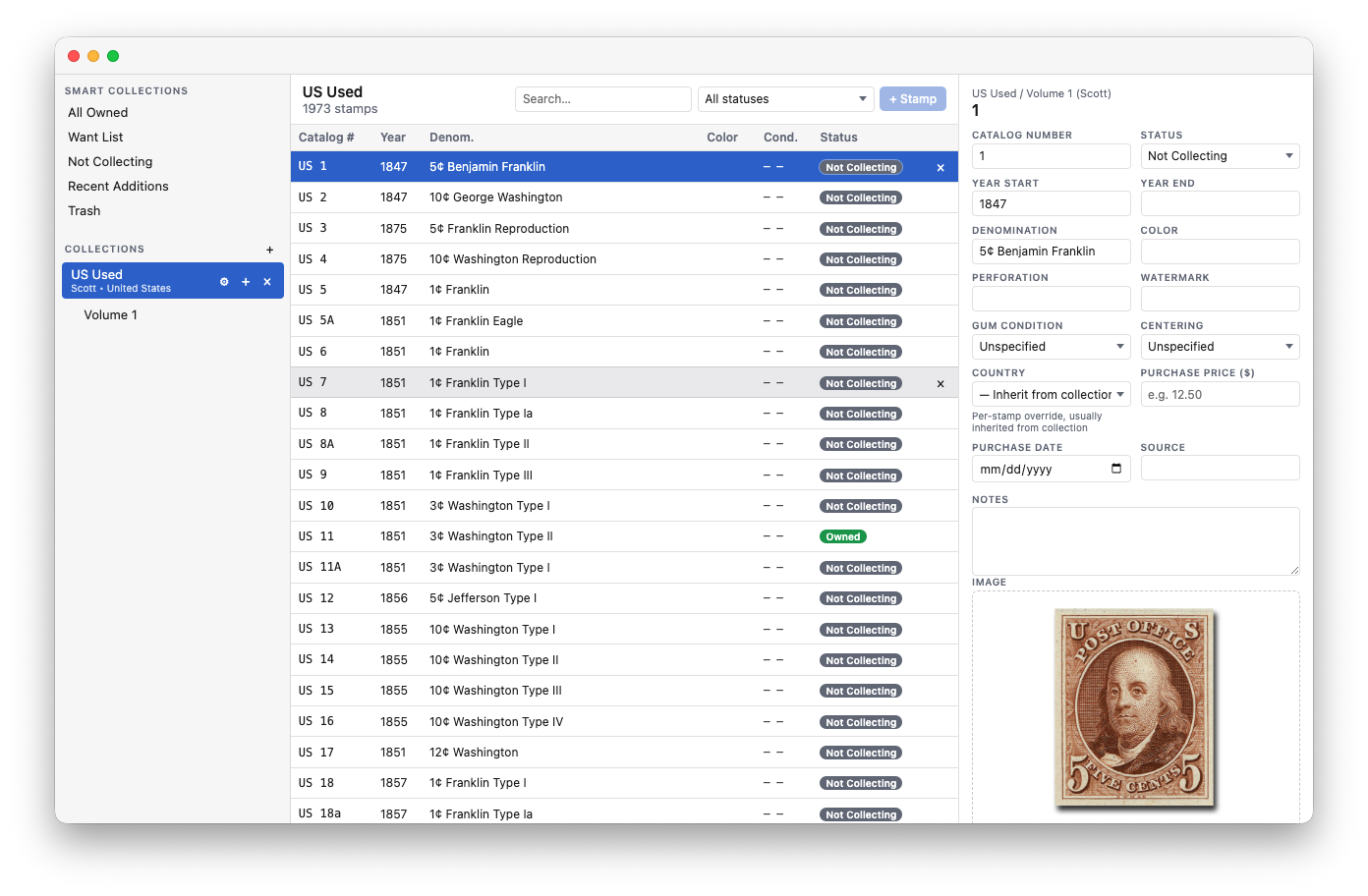Click the X on selected US 1 row
The width and height of the screenshot is (1368, 896).
click(x=940, y=167)
